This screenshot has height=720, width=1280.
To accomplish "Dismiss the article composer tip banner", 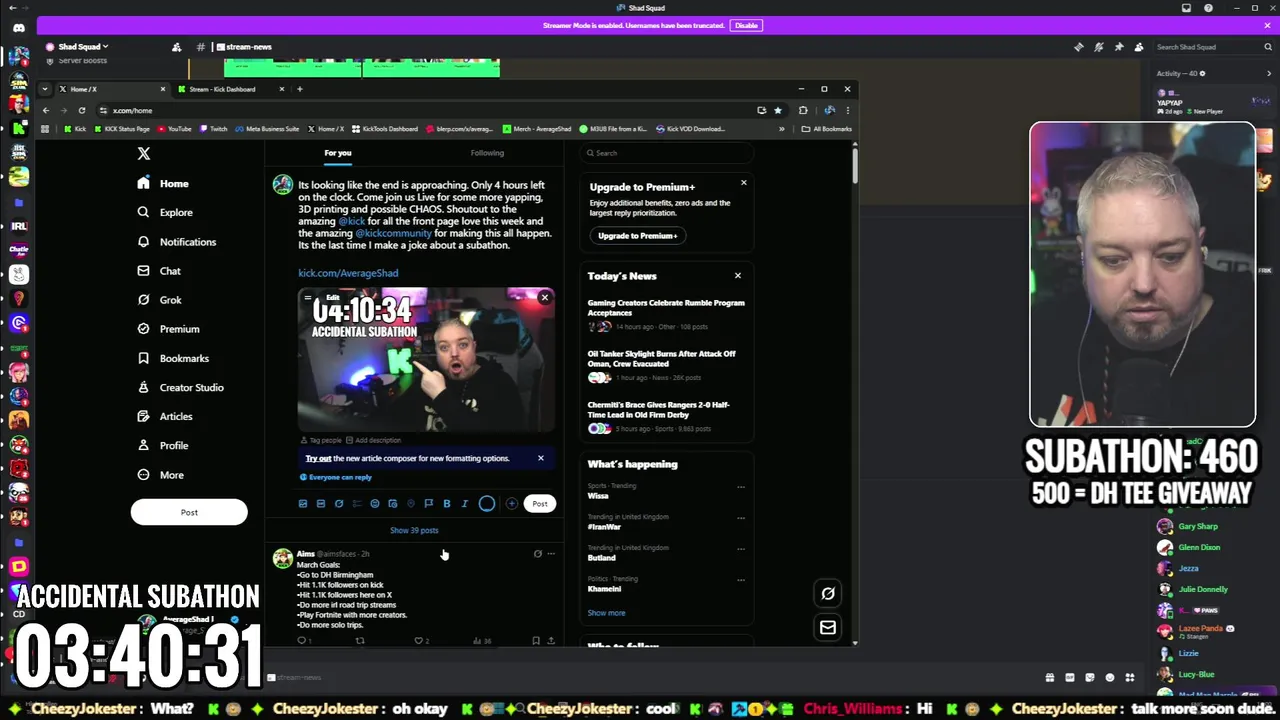I will point(541,458).
